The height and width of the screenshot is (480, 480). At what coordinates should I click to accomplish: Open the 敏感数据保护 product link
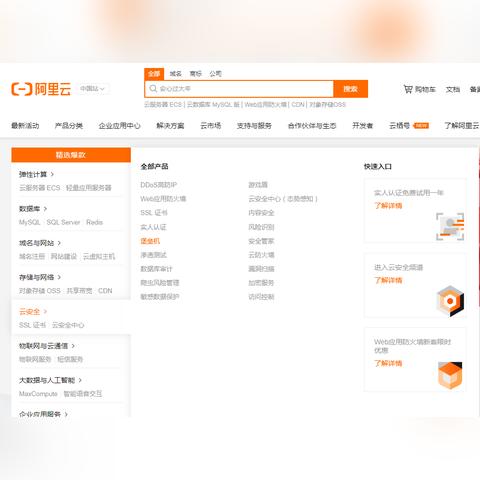tap(160, 297)
